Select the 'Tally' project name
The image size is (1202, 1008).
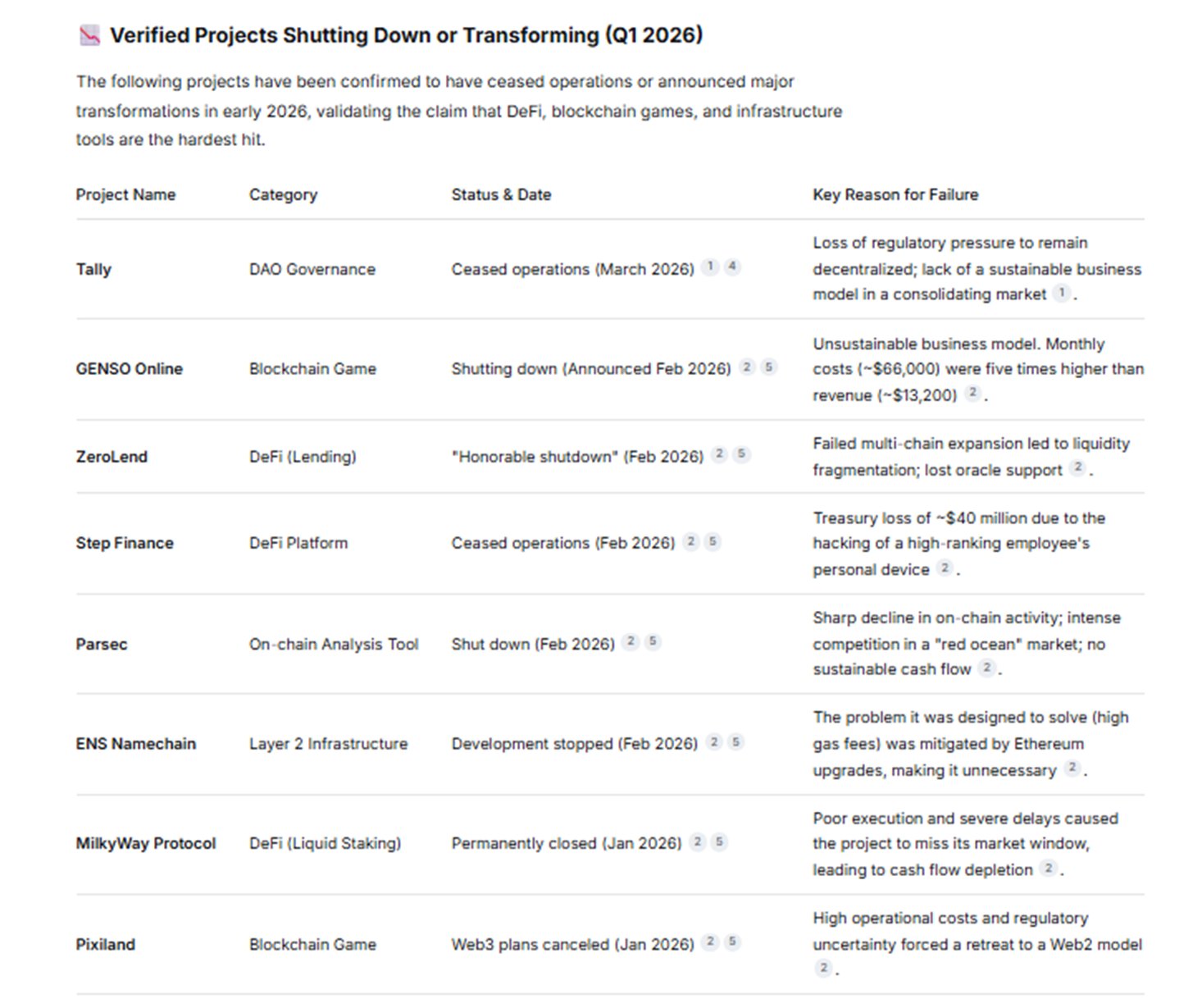coord(93,269)
